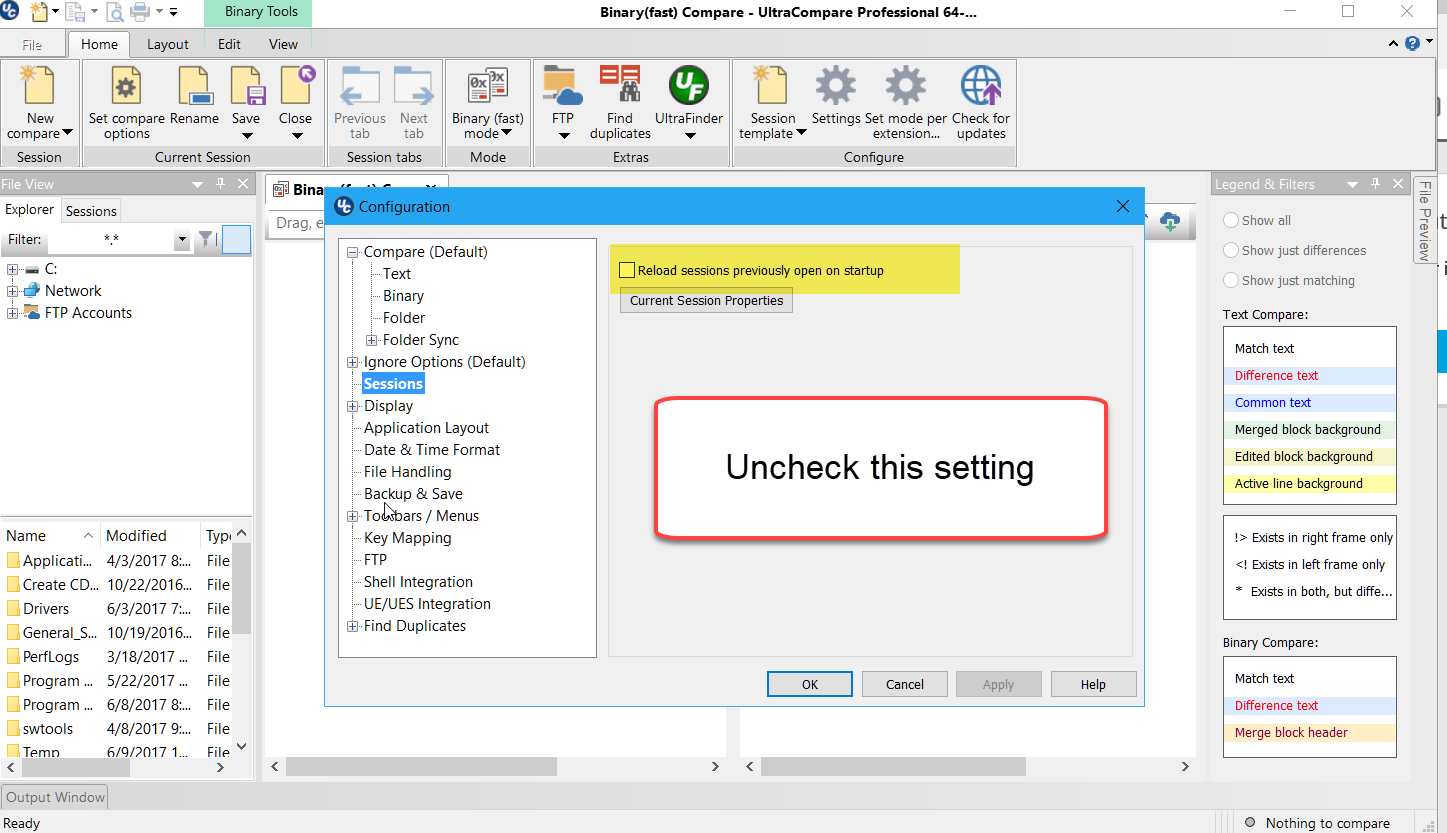Click the Rename session icon
Viewport: 1447px width, 833px height.
tap(196, 86)
